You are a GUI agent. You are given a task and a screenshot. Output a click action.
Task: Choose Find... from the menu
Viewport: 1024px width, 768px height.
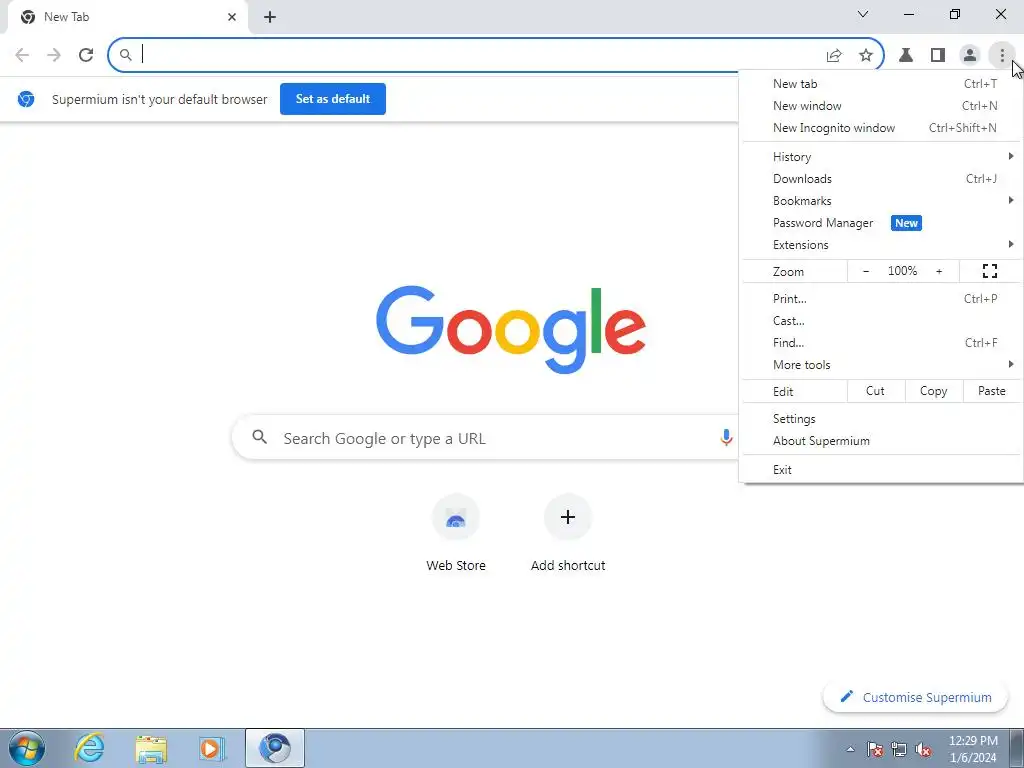(882, 343)
